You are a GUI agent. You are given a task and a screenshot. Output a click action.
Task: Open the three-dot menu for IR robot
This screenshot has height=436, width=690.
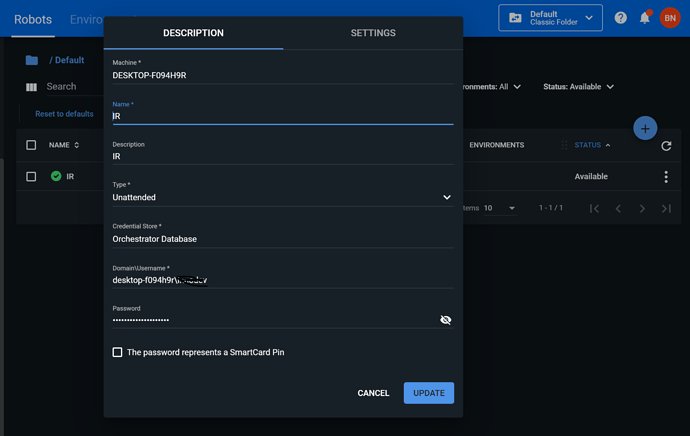(666, 176)
